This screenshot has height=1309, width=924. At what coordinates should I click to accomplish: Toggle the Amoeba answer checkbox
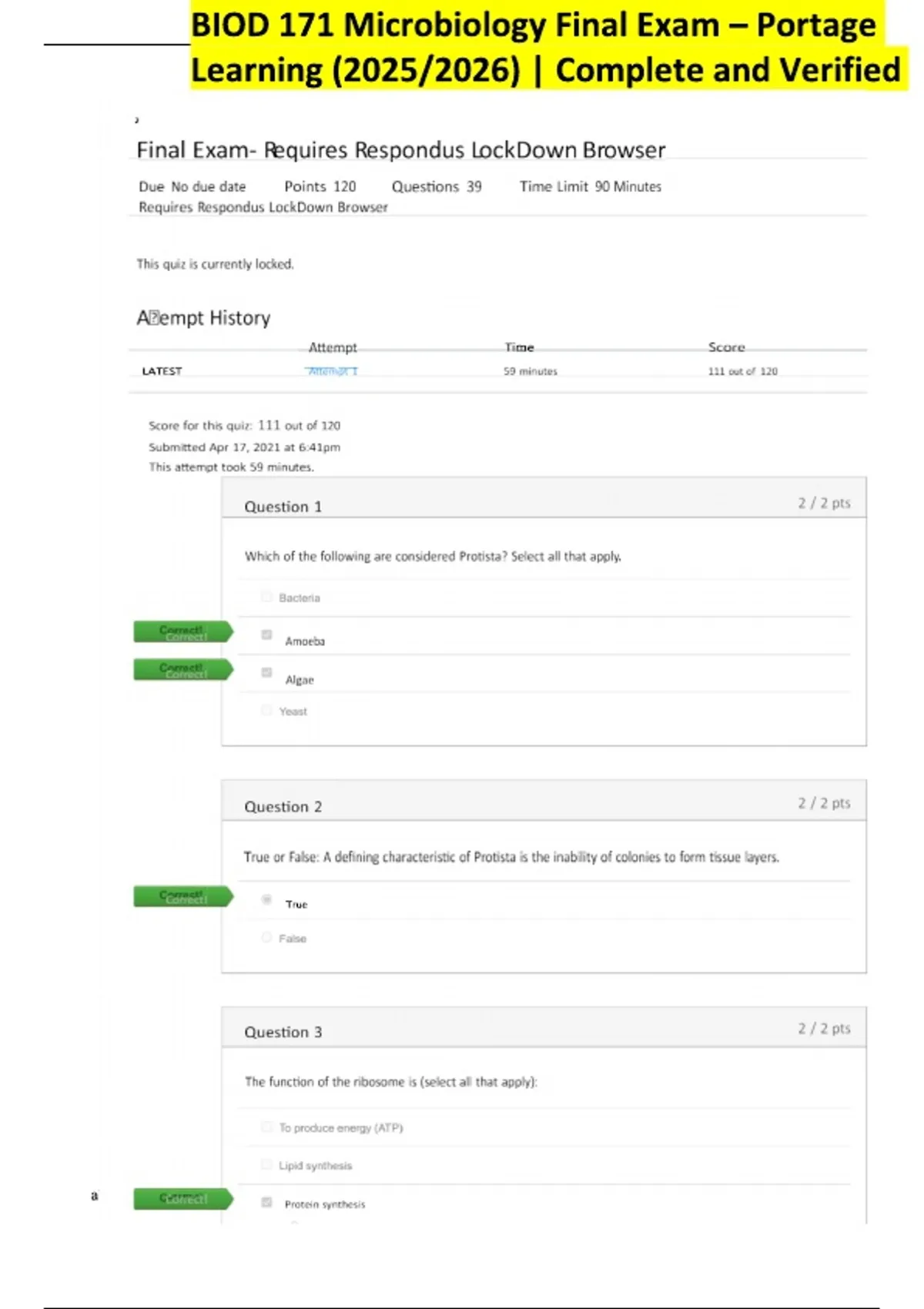[x=266, y=635]
